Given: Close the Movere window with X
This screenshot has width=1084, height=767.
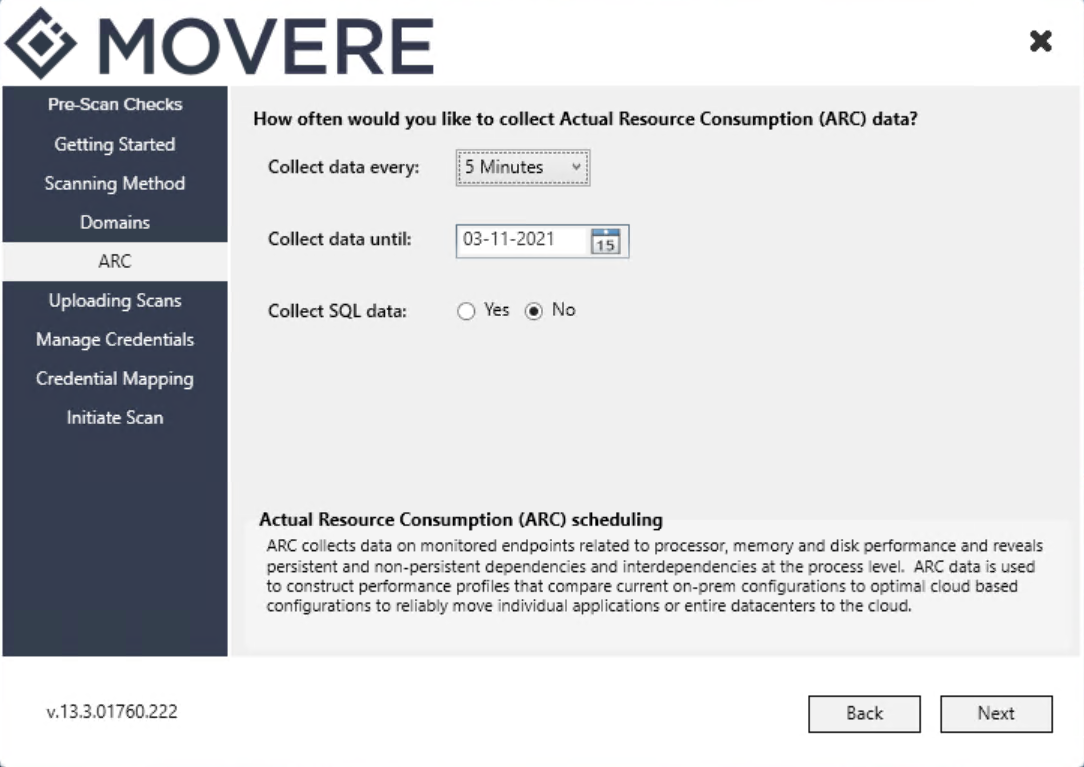Looking at the screenshot, I should click(x=1040, y=41).
